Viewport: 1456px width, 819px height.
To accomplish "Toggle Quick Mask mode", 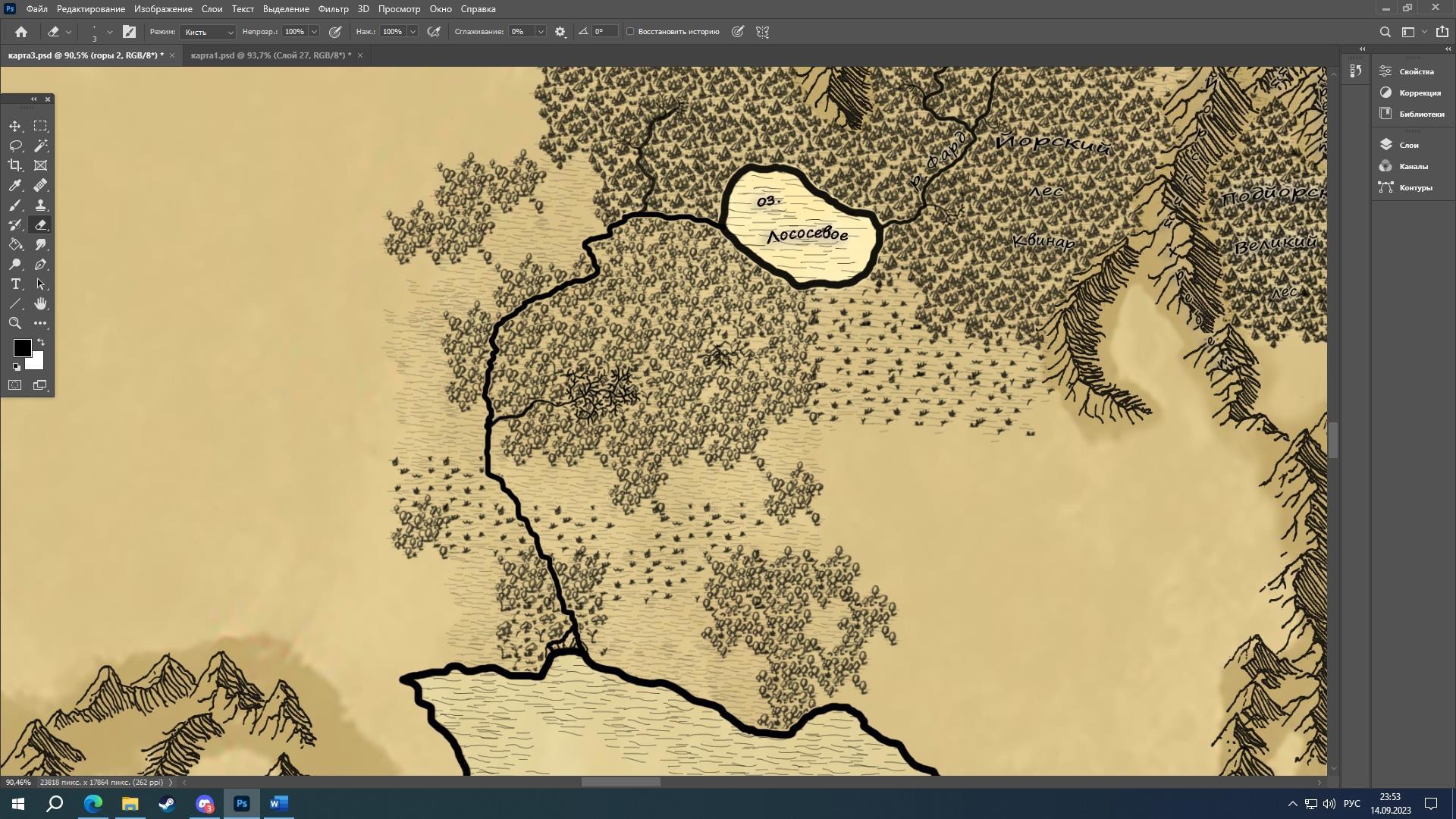I will pos(15,385).
